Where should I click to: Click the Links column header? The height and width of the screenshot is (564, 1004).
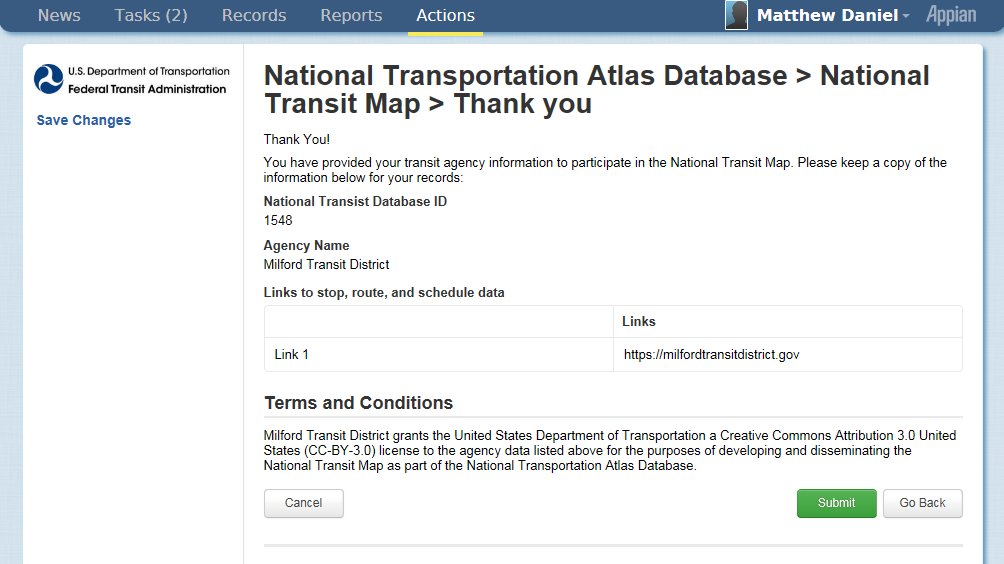point(639,322)
